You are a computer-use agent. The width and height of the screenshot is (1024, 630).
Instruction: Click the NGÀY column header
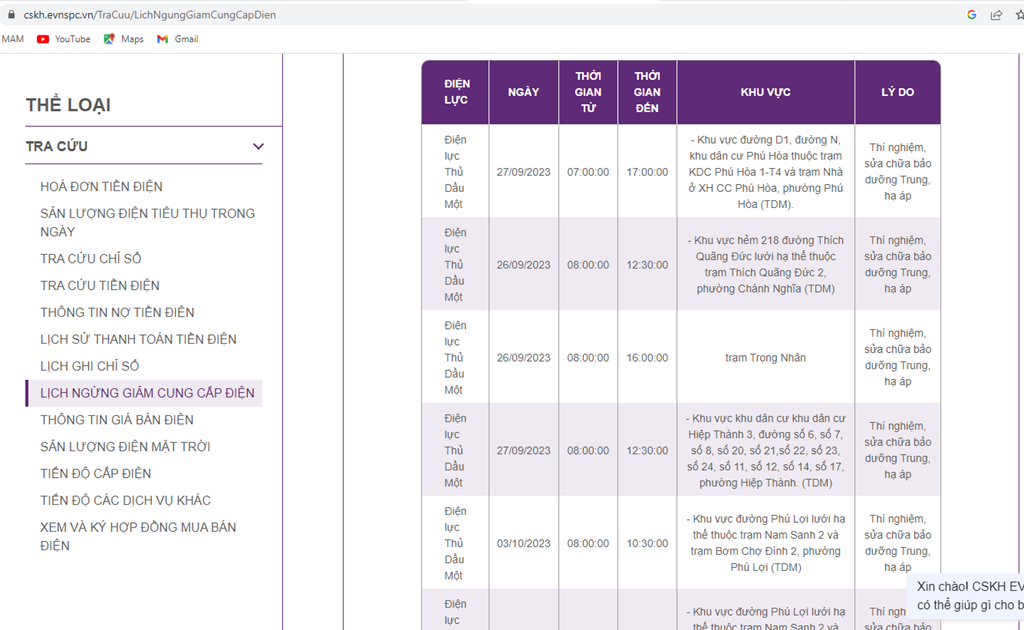point(524,92)
